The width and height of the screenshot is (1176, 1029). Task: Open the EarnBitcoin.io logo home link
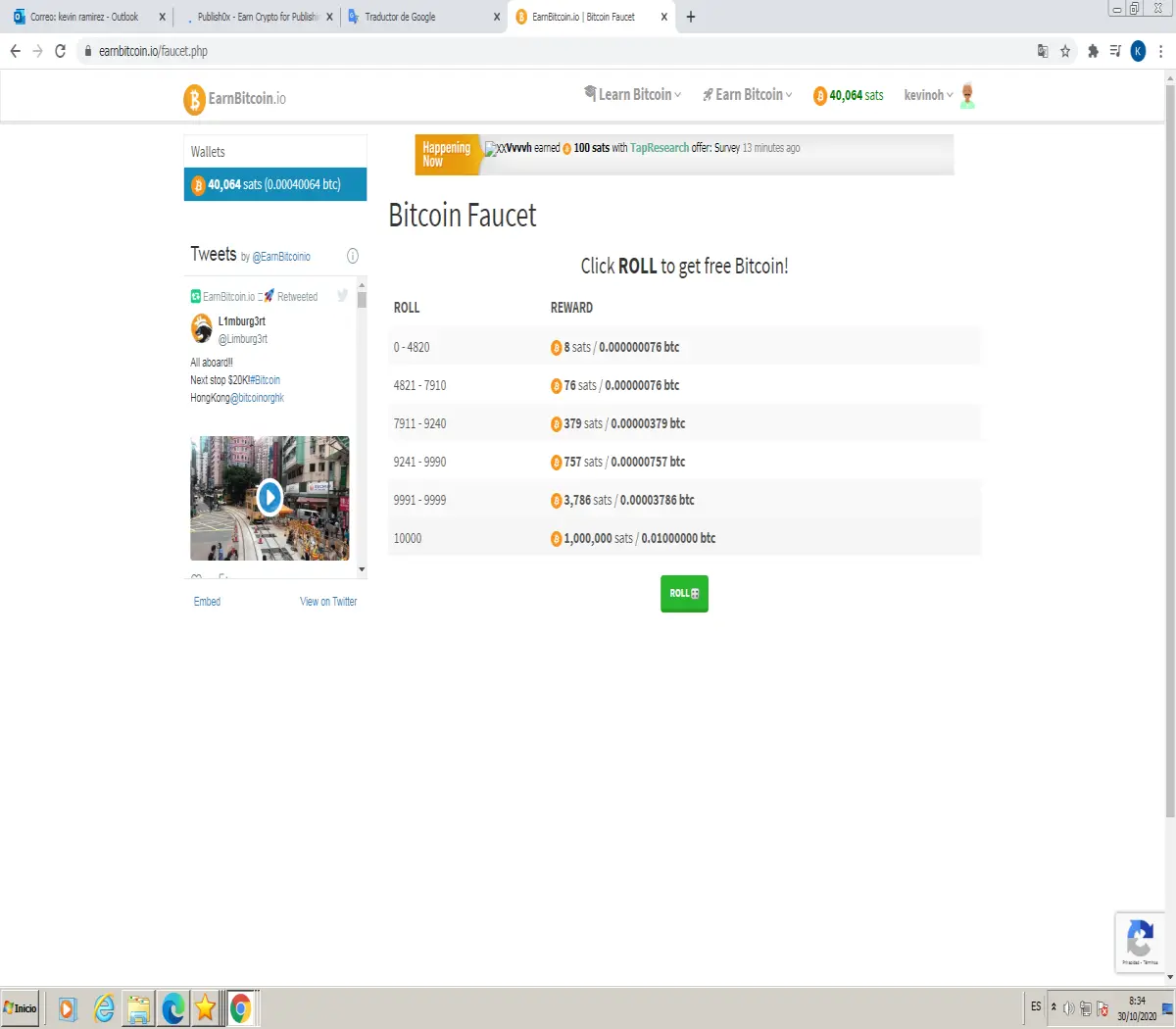coord(235,99)
